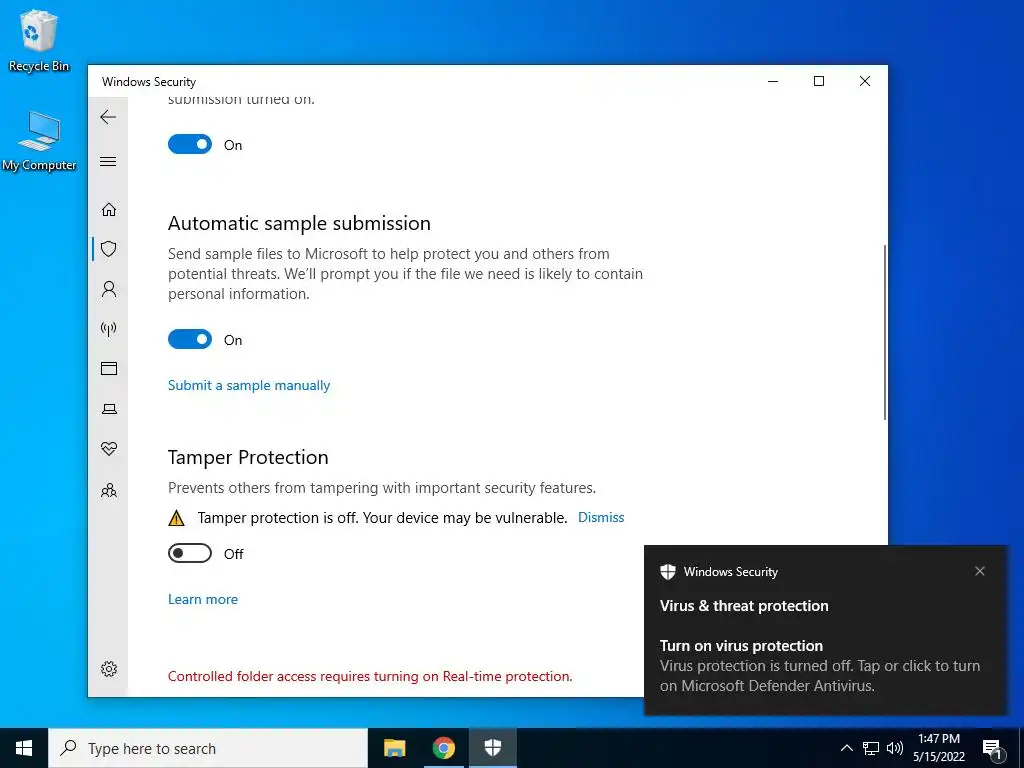Open Device performance & health heart icon

(x=109, y=449)
